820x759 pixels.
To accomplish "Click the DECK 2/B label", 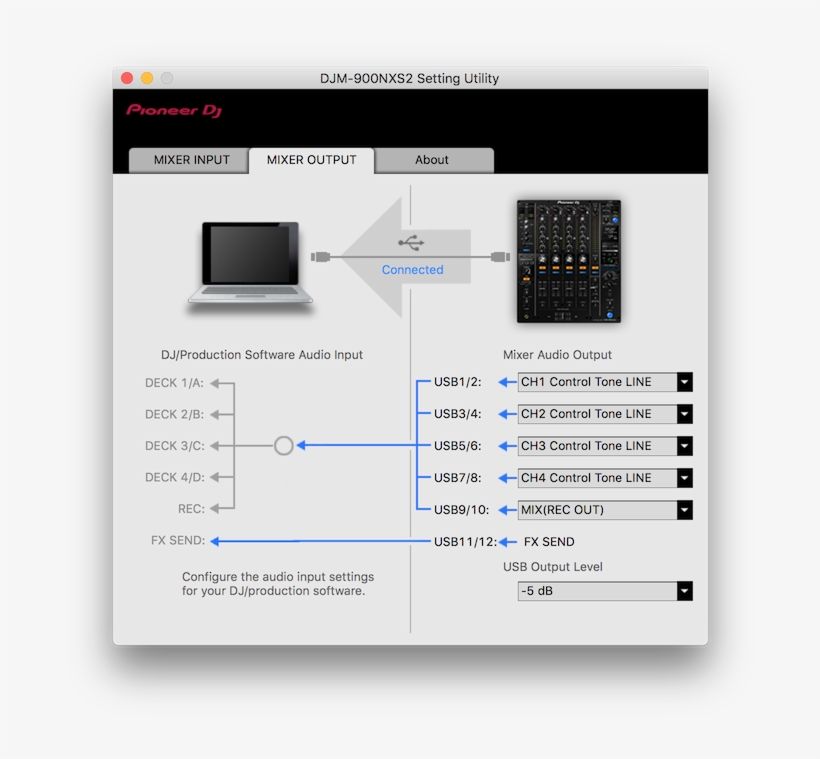I will (x=174, y=414).
